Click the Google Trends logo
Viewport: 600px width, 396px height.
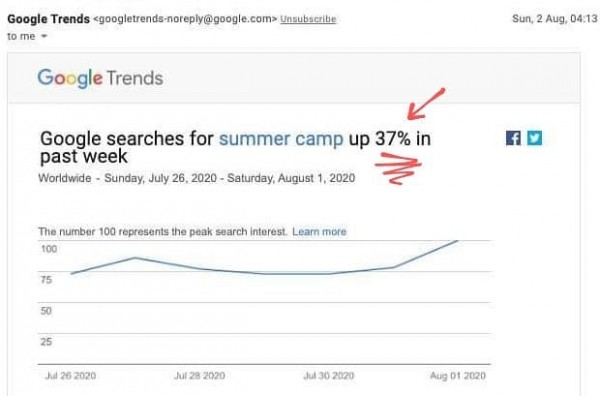pyautogui.click(x=100, y=78)
